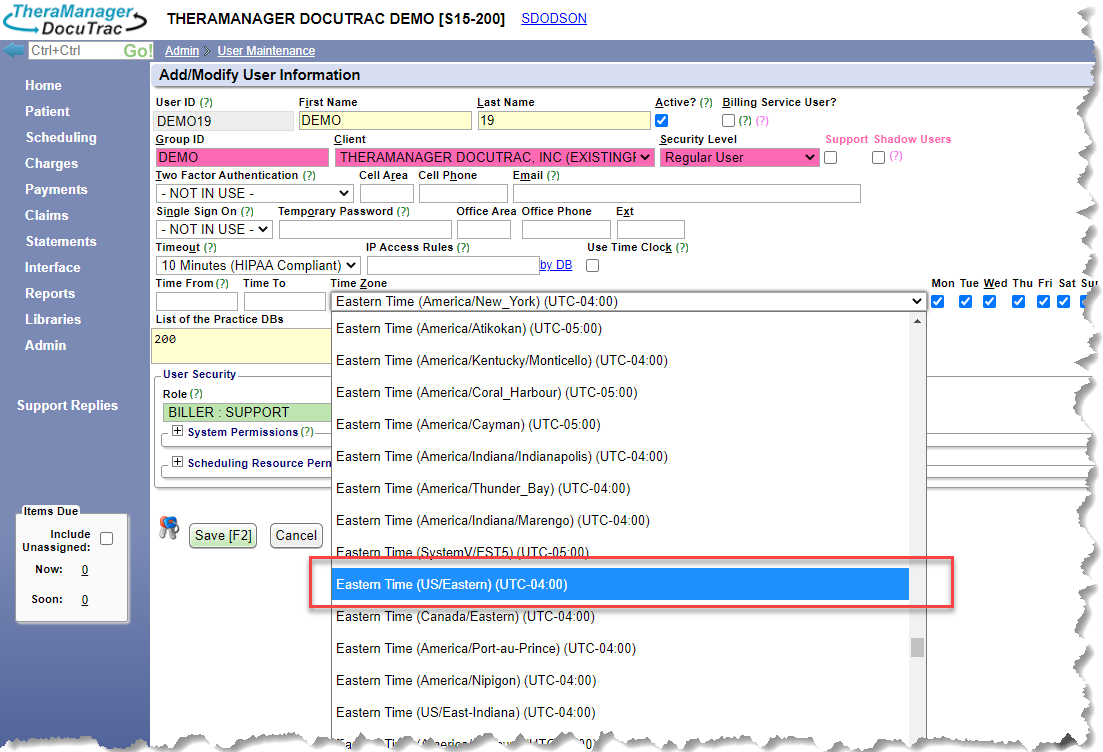Click the Cancel button
The height and width of the screenshot is (752, 1103).
[x=296, y=535]
